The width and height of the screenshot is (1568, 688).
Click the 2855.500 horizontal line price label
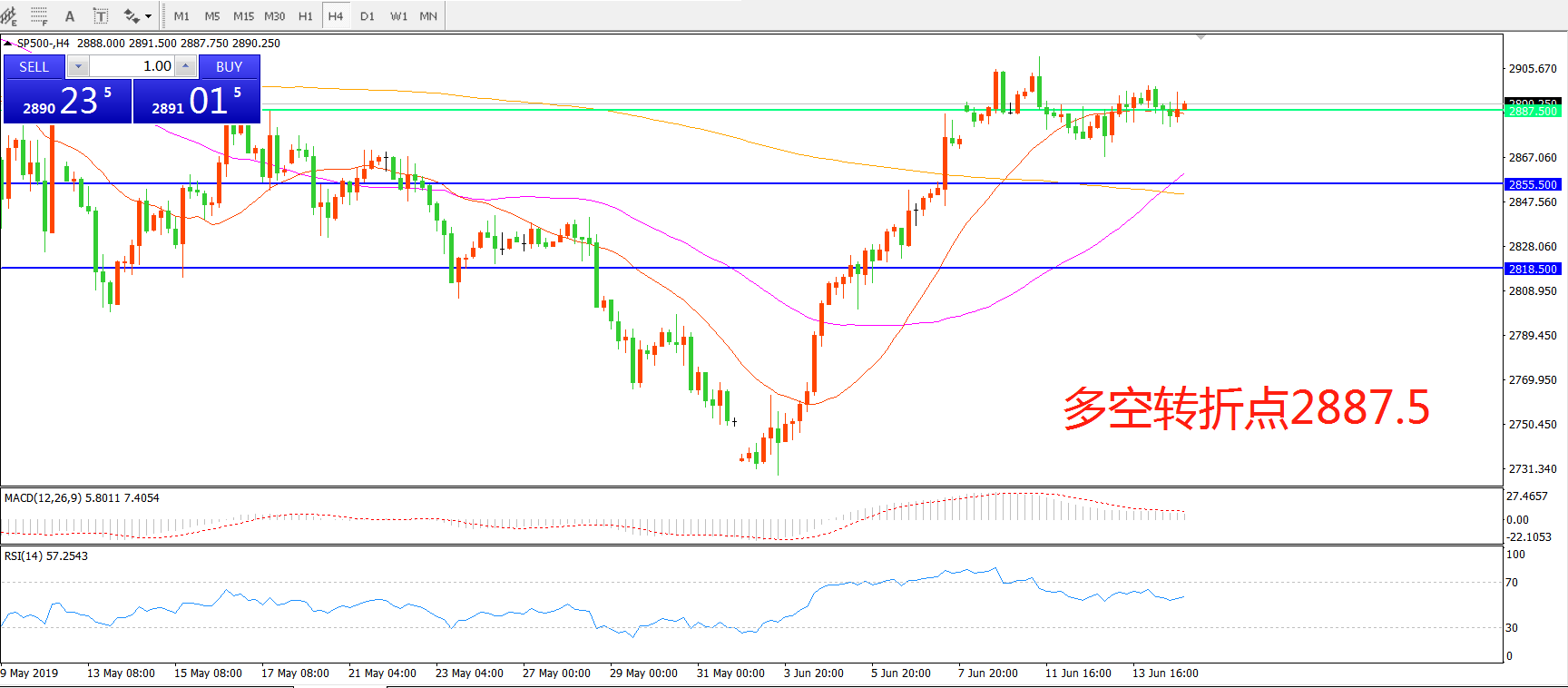(1532, 184)
